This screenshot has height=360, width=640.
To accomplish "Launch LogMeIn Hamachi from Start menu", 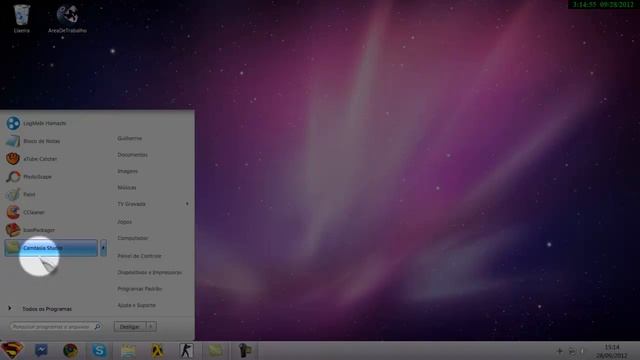I will click(51, 123).
